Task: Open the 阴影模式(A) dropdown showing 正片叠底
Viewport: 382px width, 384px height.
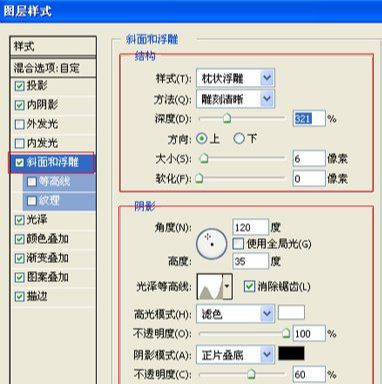Action: pos(235,355)
